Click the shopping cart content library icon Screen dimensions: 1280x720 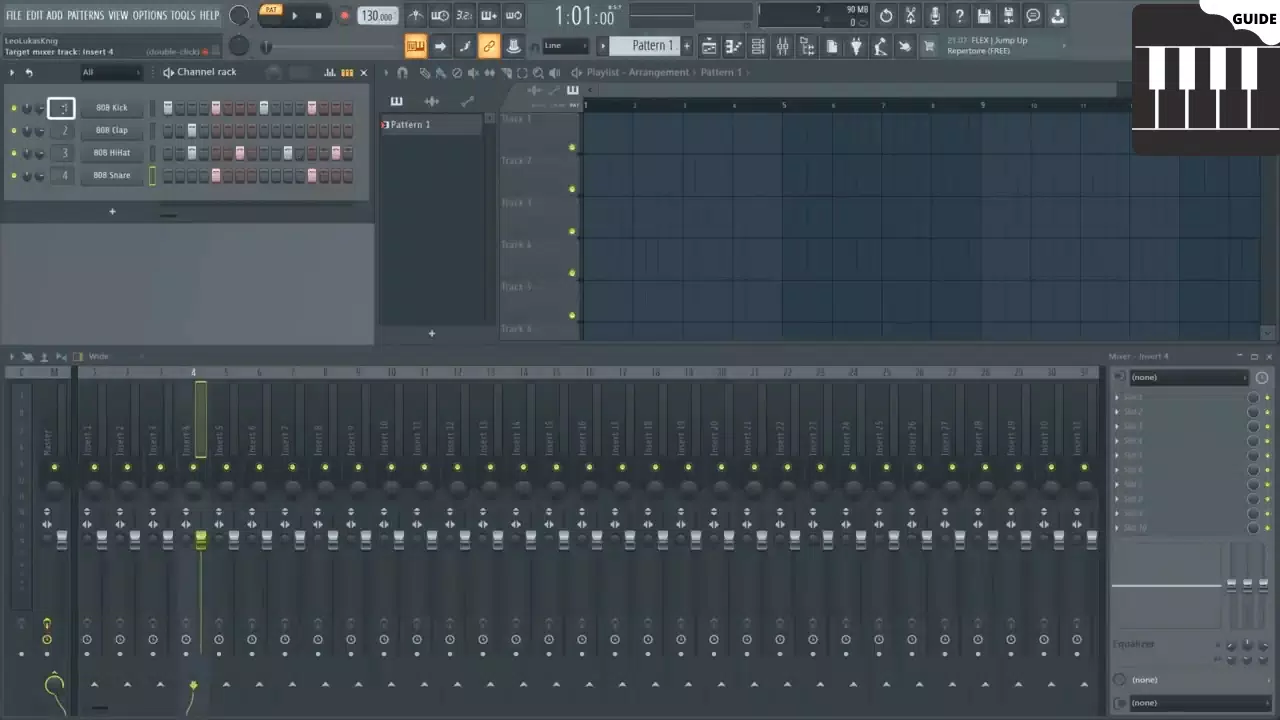pyautogui.click(x=929, y=46)
